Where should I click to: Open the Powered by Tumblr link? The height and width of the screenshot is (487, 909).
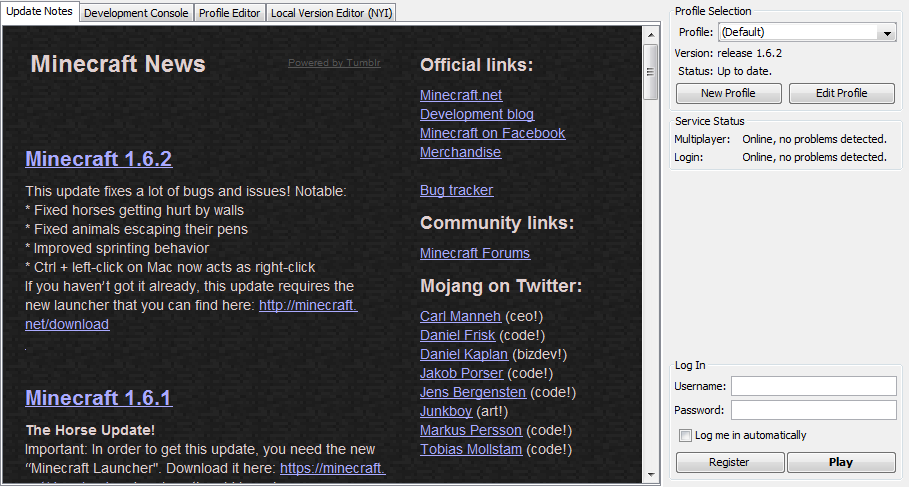click(x=334, y=63)
